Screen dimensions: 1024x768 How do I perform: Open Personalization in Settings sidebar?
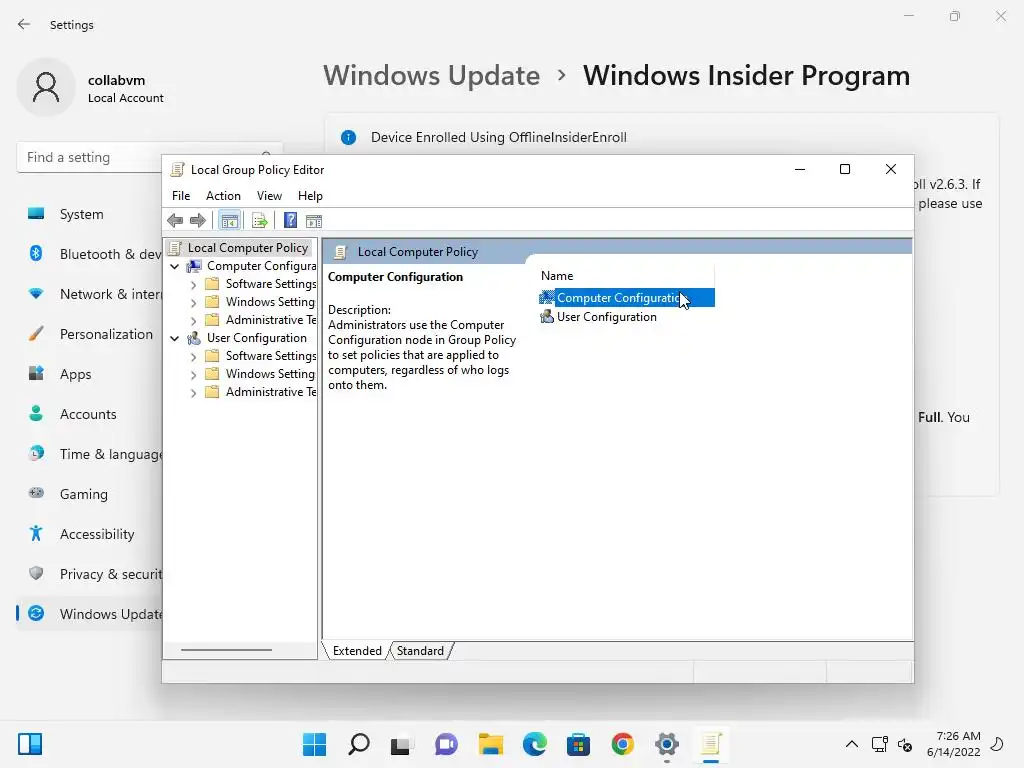tap(89, 334)
